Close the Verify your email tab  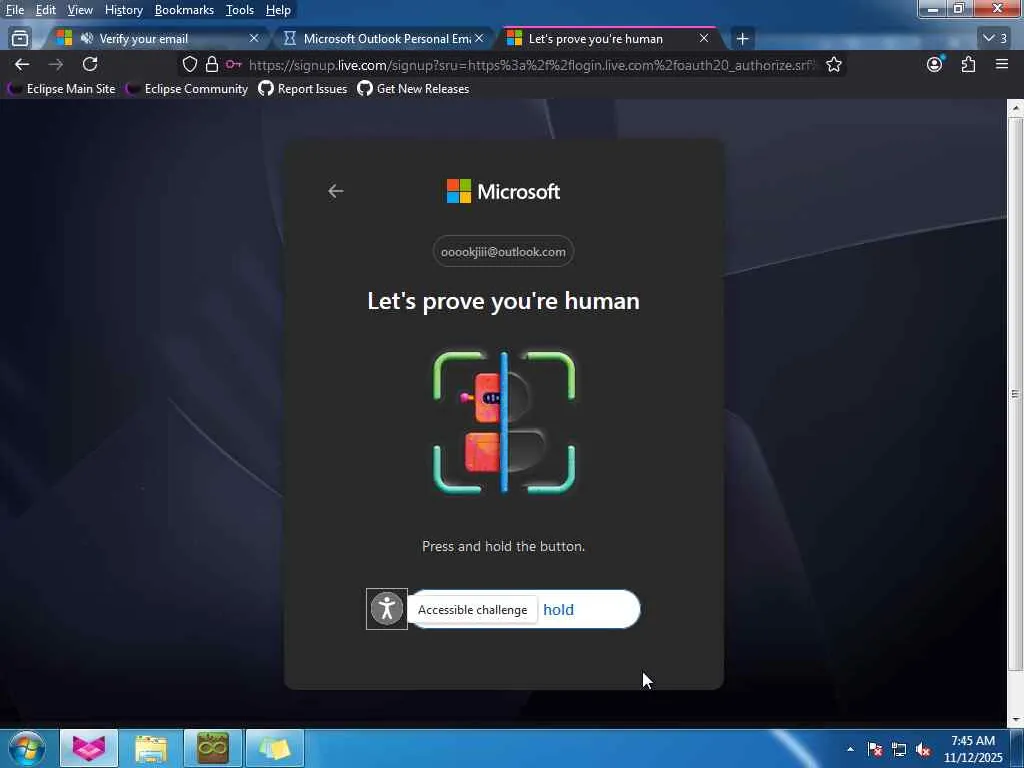tap(253, 39)
